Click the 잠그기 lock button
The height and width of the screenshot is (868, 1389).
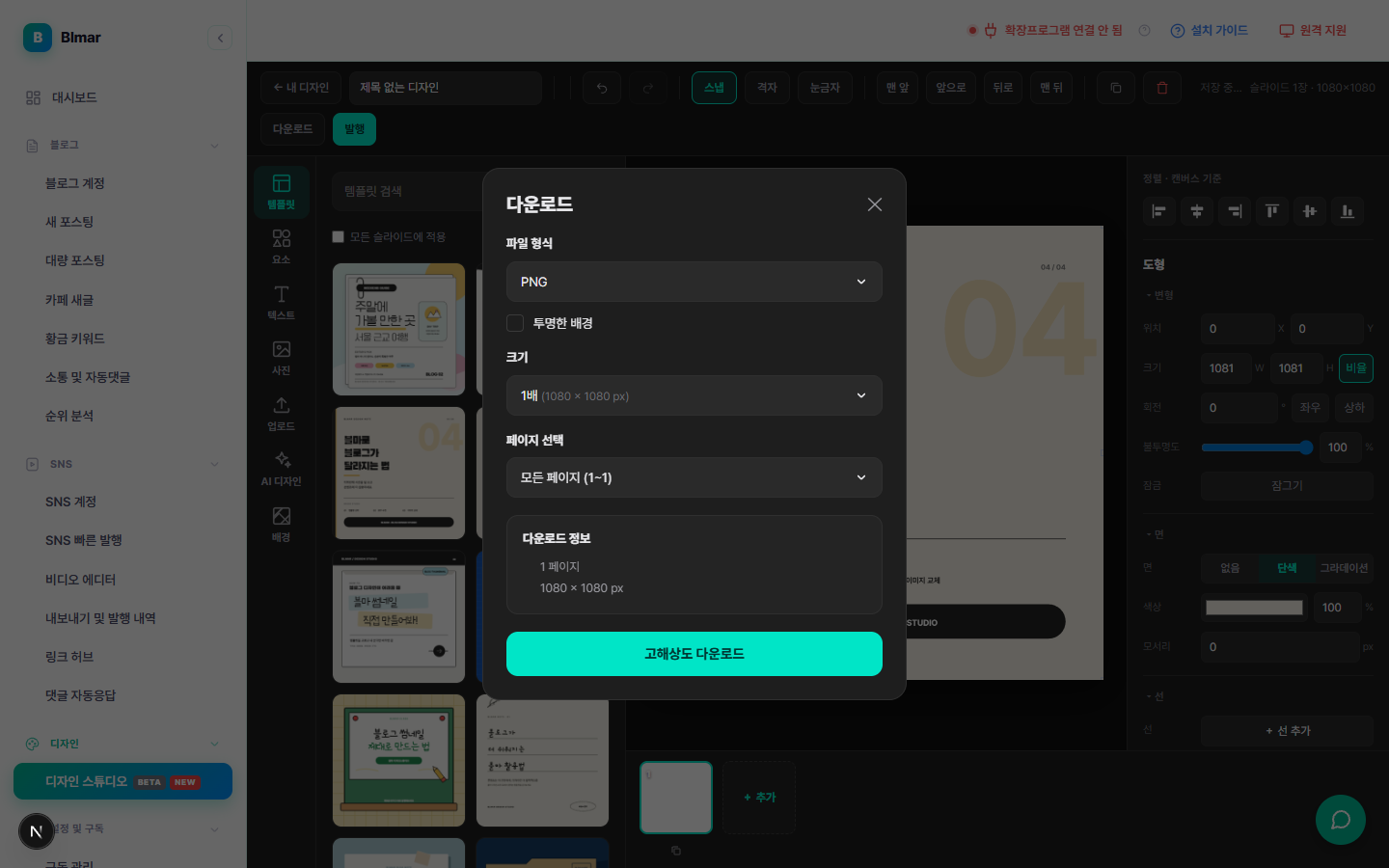point(1287,486)
